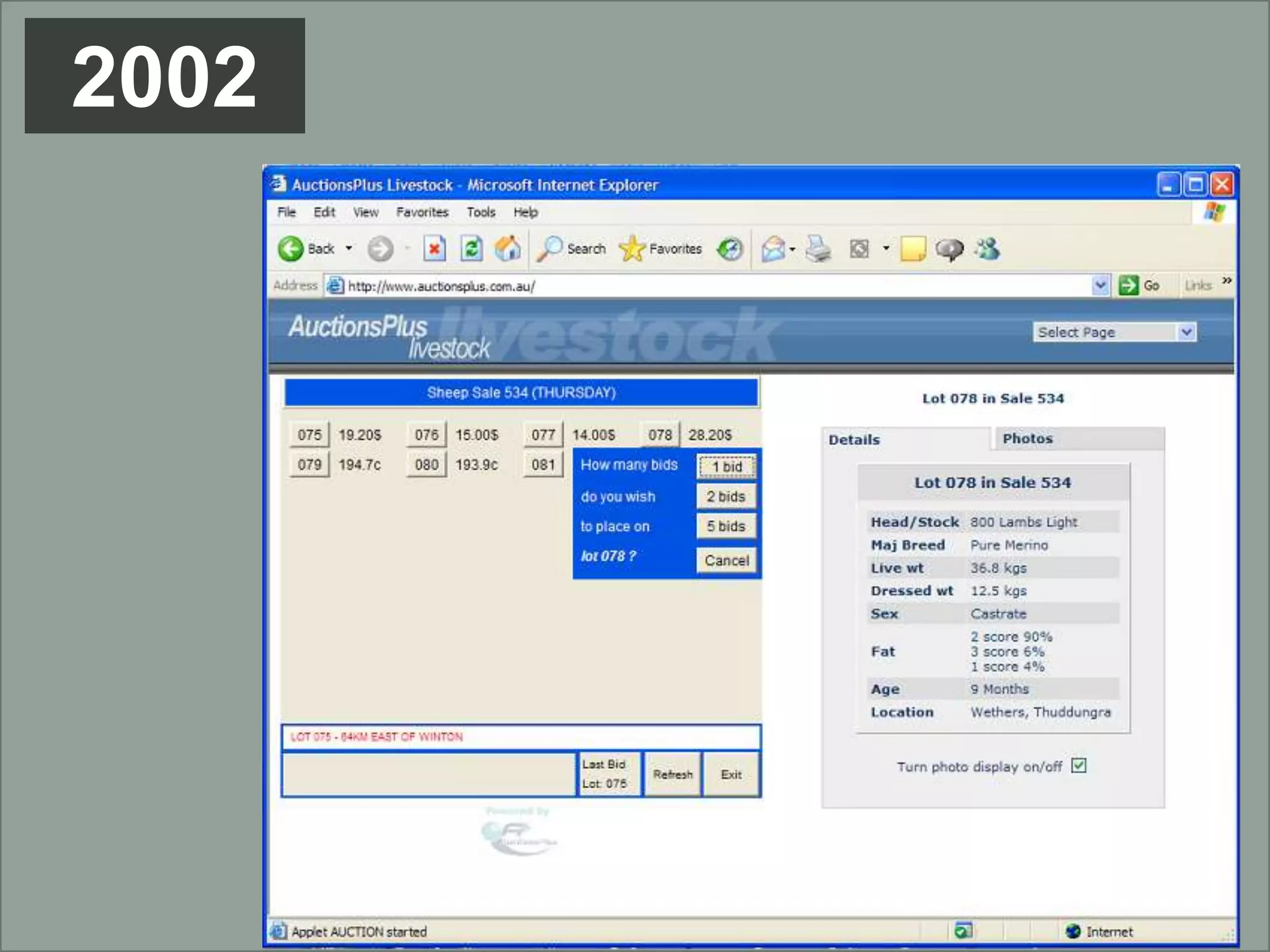Expand the Back button history arrow
The height and width of the screenshot is (952, 1270).
[349, 249]
